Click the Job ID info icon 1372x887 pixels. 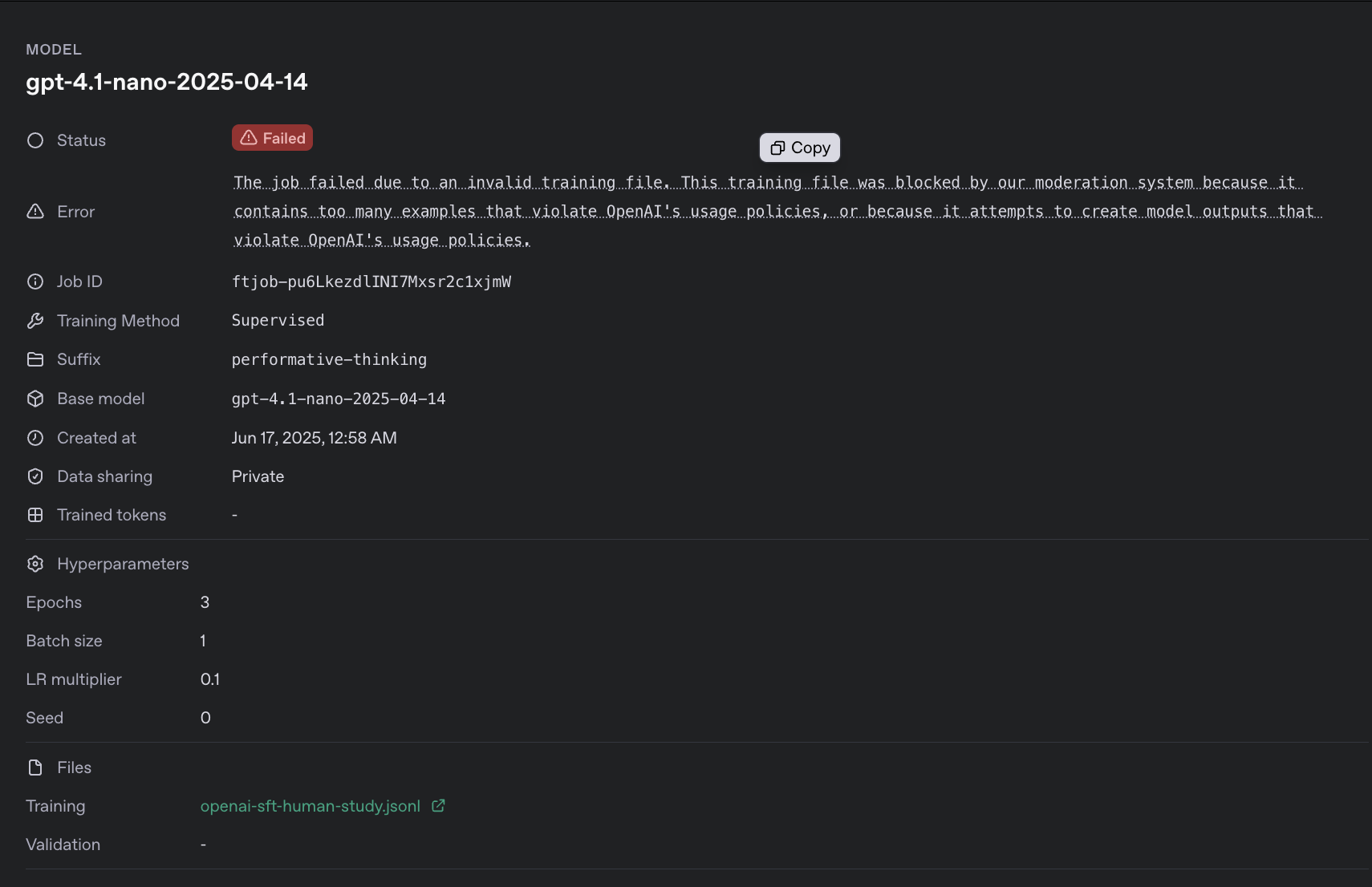[x=35, y=281]
